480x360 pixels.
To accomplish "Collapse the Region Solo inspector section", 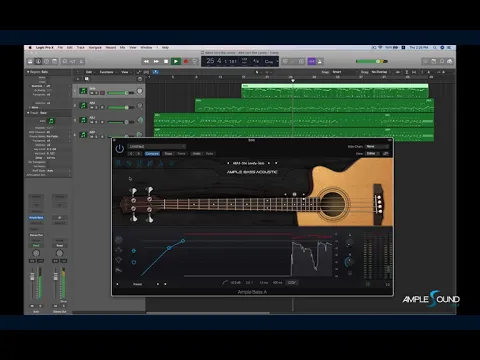I will pyautogui.click(x=28, y=72).
